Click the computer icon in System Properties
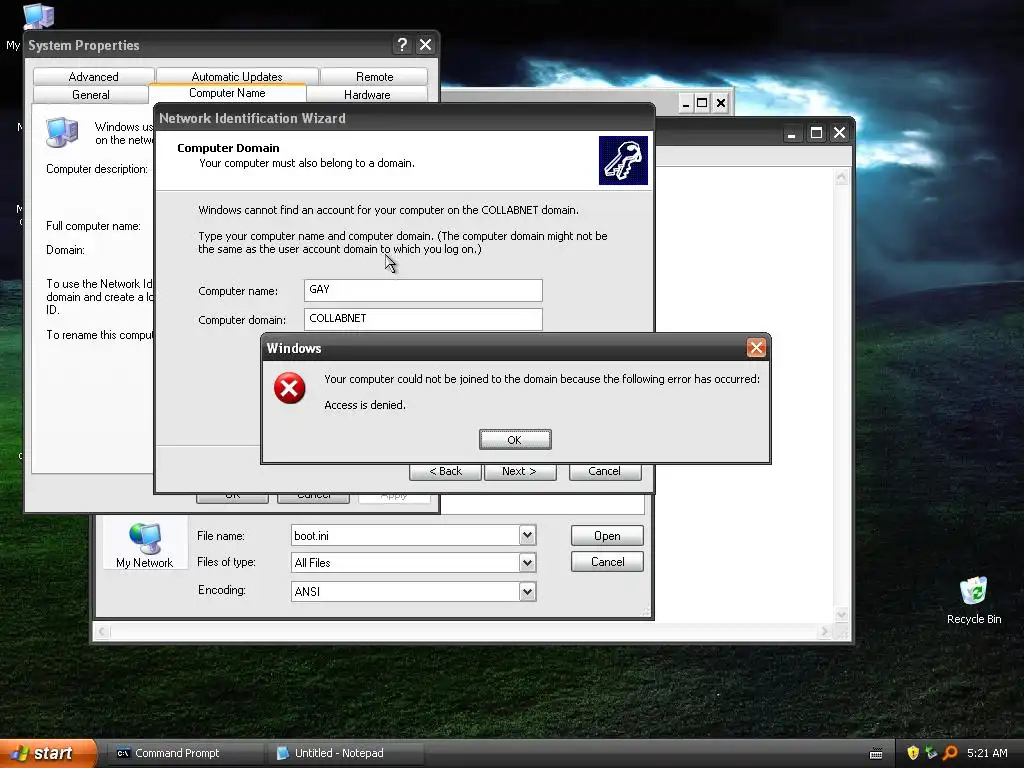The width and height of the screenshot is (1024, 768). click(x=62, y=132)
